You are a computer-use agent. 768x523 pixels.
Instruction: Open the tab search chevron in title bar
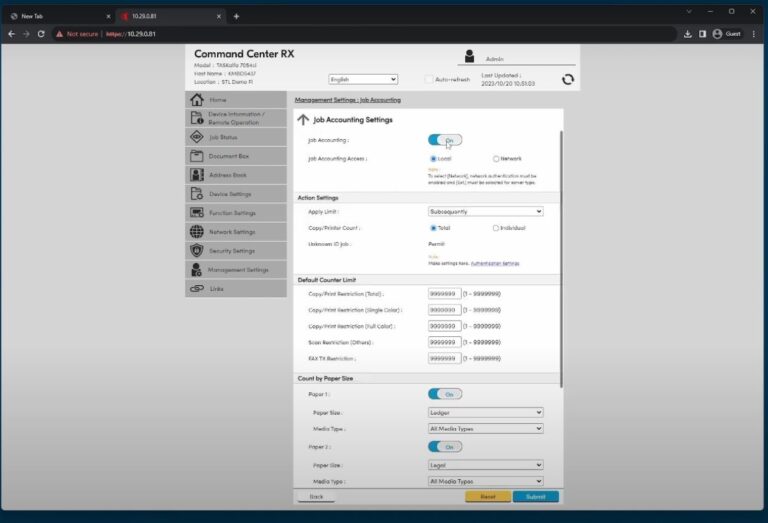[689, 11]
